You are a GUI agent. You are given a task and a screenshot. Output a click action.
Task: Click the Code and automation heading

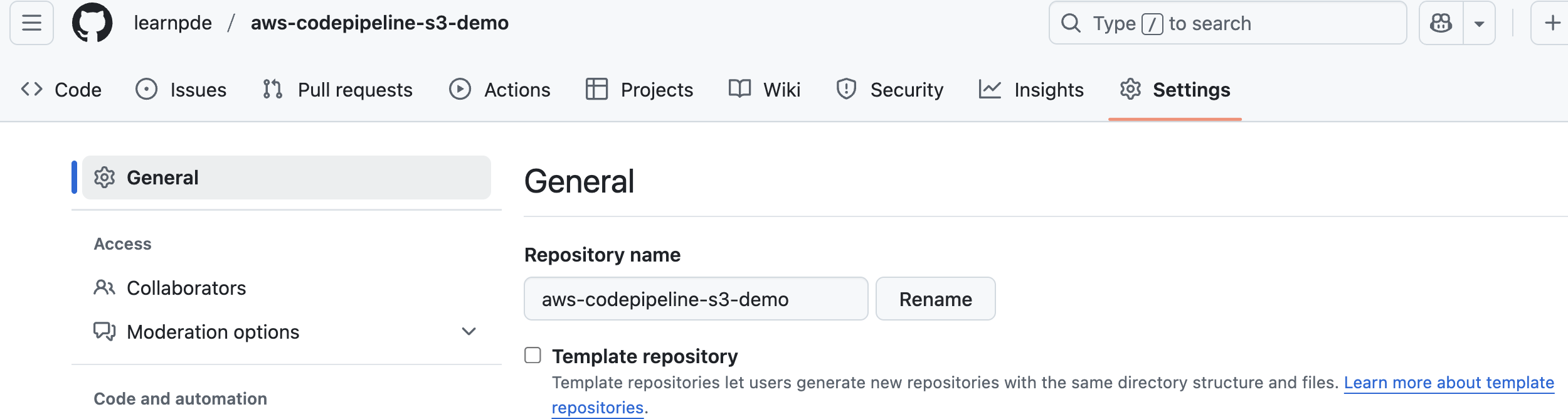coord(181,399)
